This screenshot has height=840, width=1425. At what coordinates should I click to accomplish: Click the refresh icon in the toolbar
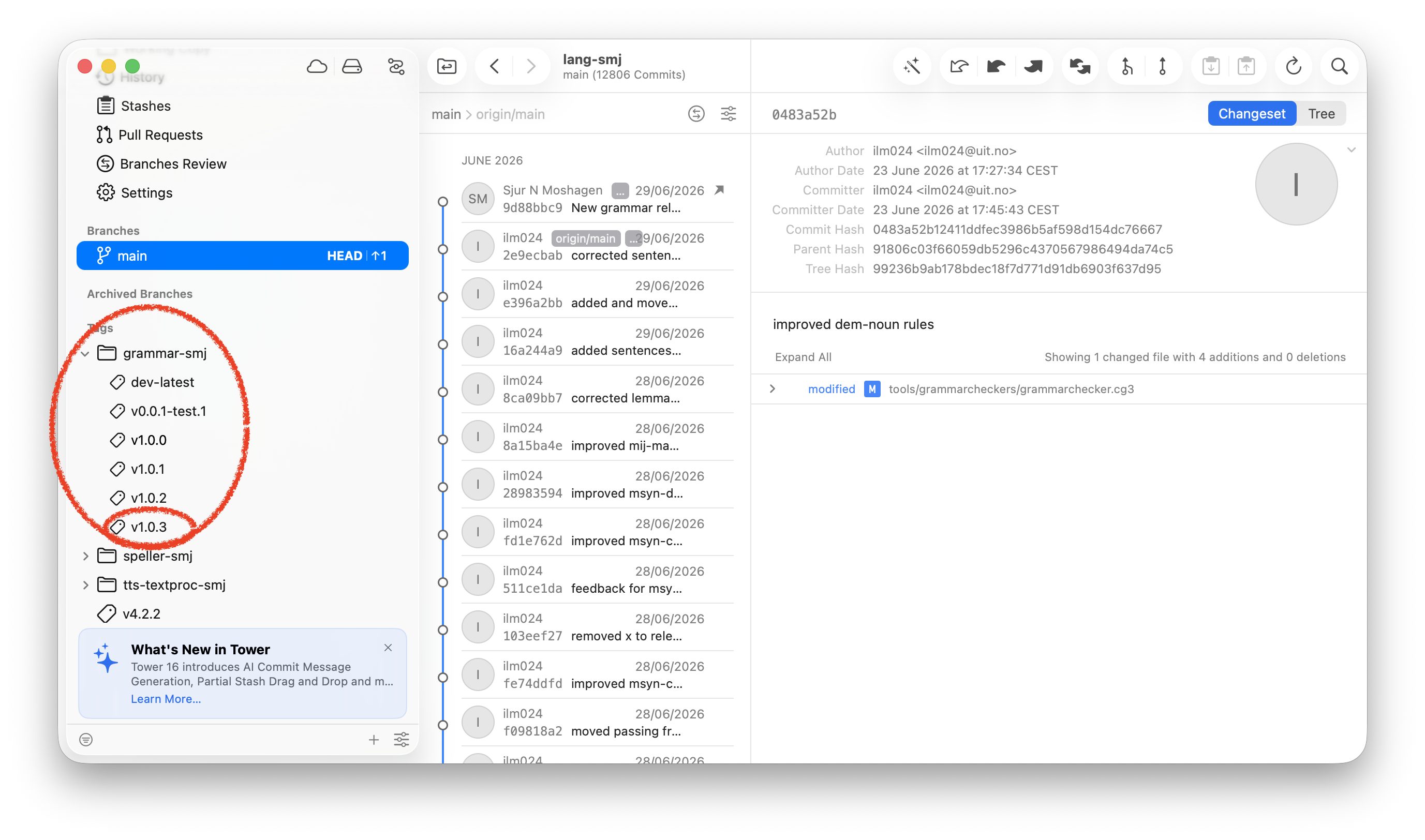tap(1293, 67)
